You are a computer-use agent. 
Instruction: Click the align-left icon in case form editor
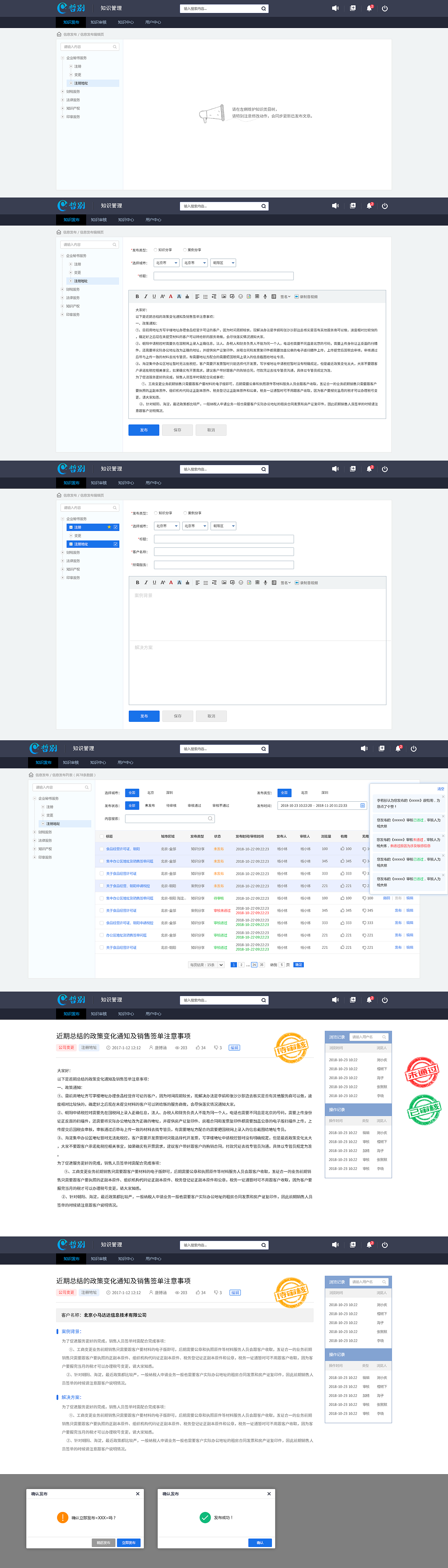pyautogui.click(x=197, y=582)
